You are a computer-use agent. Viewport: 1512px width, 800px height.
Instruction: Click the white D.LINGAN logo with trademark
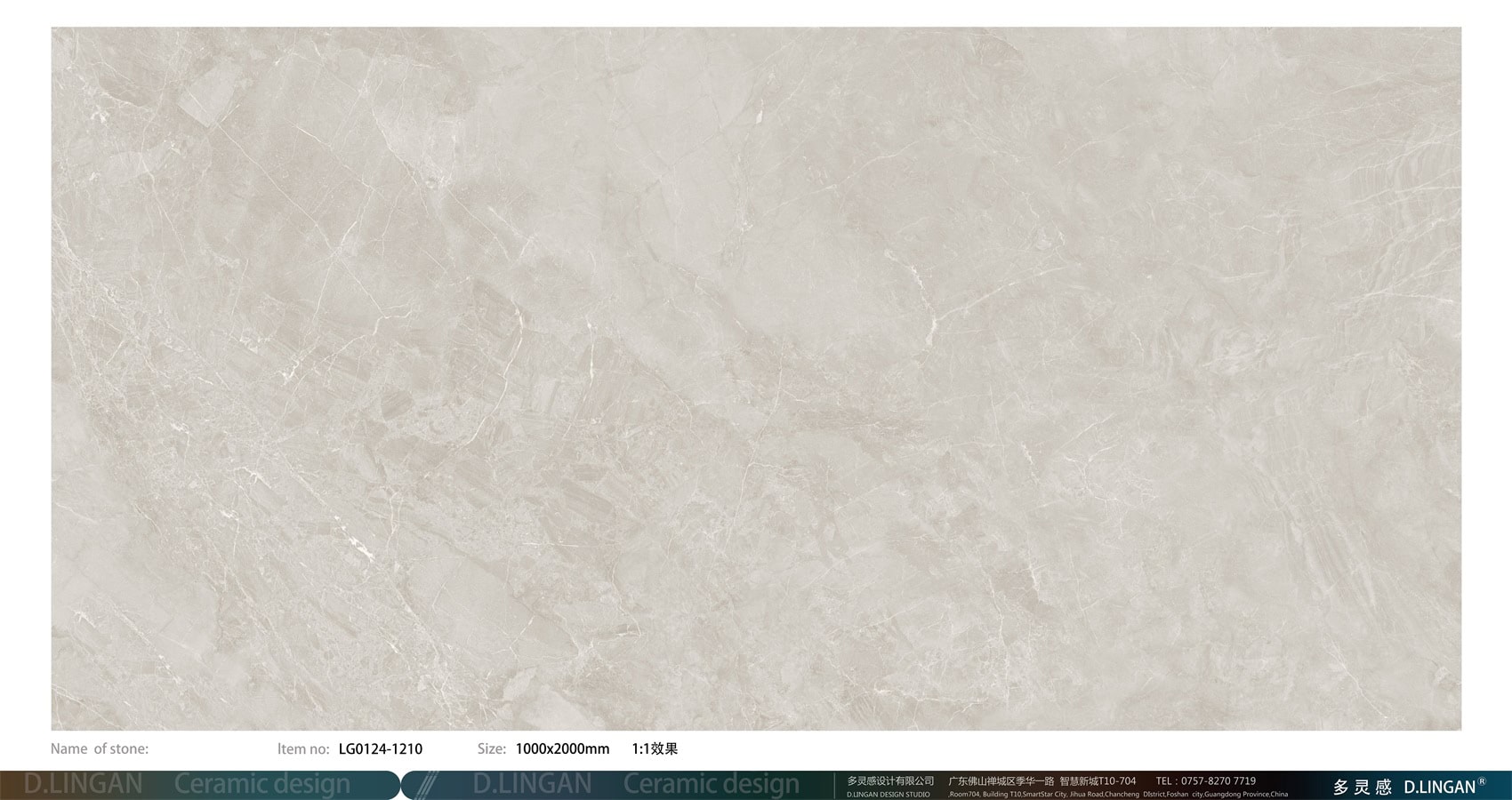(1439, 787)
